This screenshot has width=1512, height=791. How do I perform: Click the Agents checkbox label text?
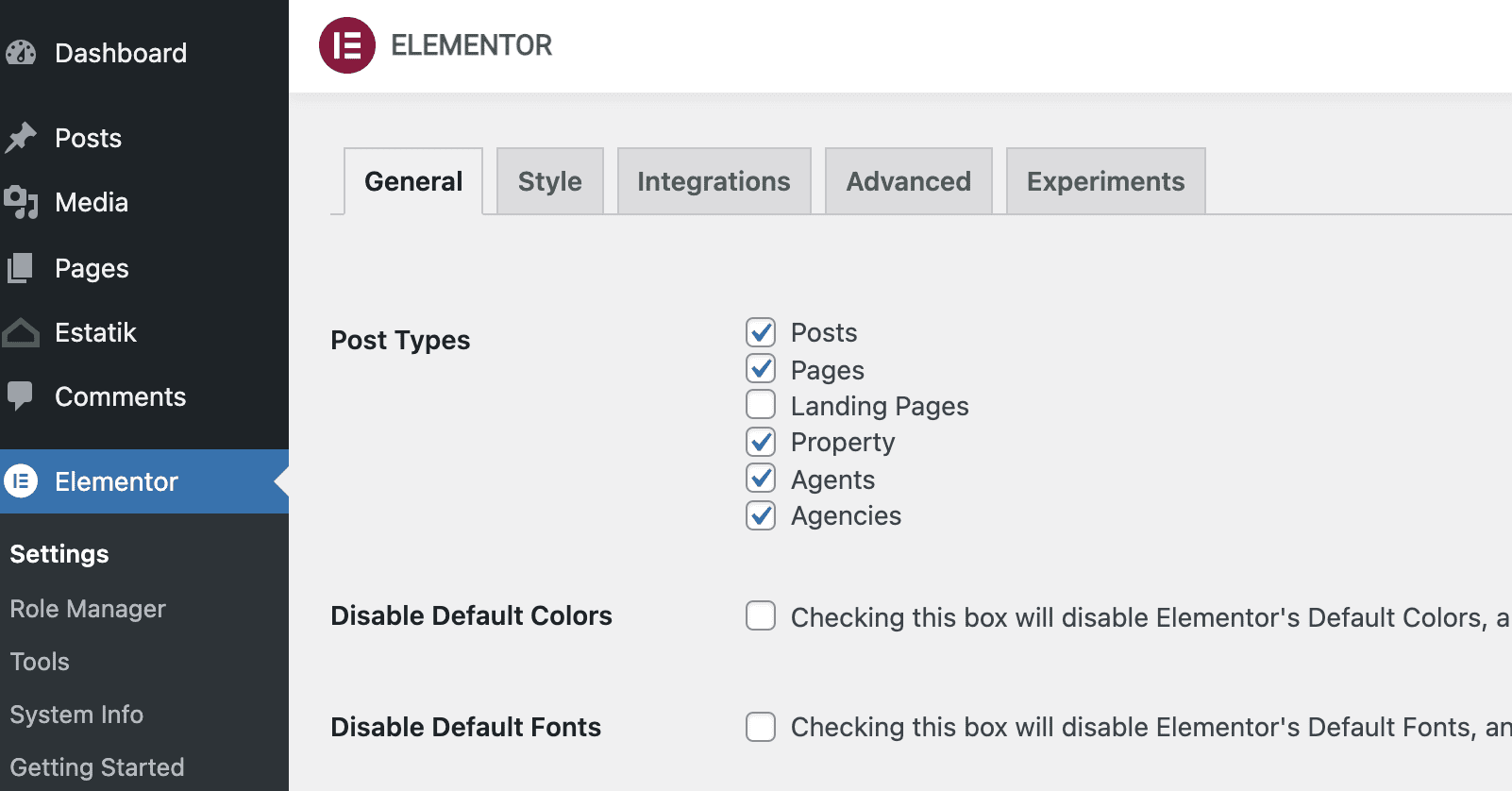[x=833, y=480]
